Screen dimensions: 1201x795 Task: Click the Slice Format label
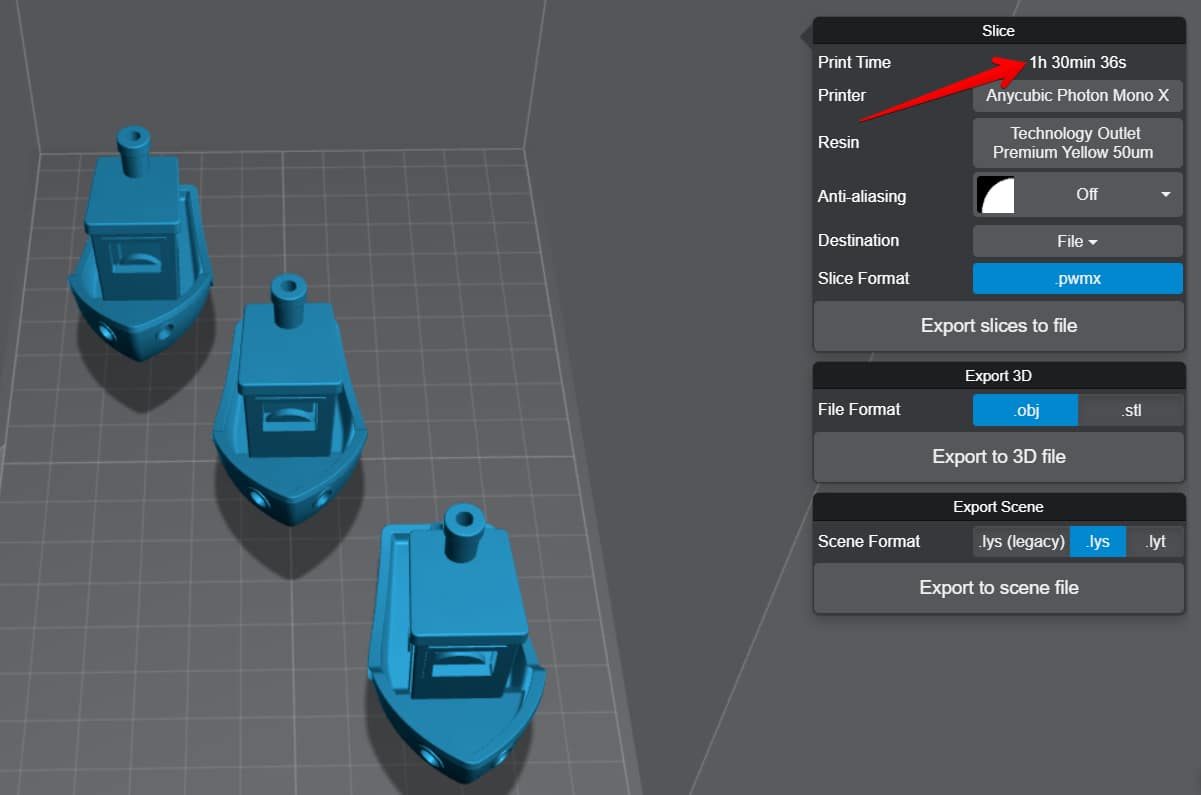864,279
